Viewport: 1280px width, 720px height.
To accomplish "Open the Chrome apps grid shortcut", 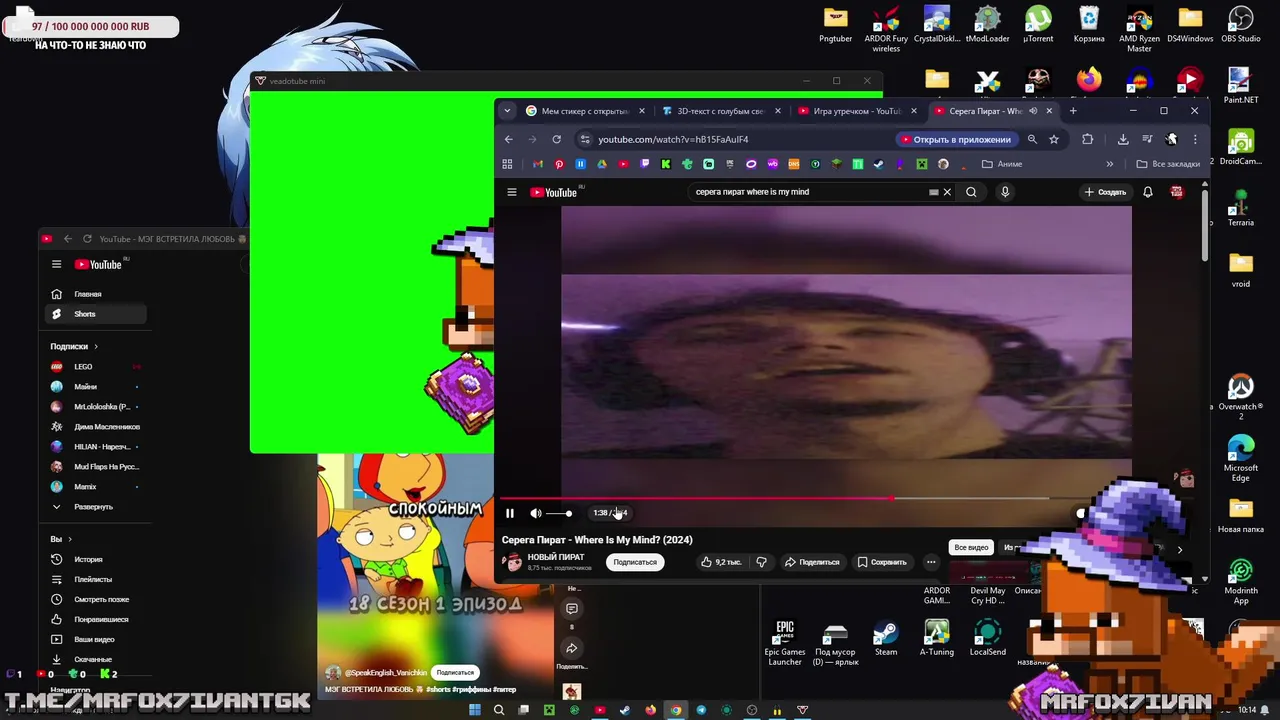I will (507, 164).
